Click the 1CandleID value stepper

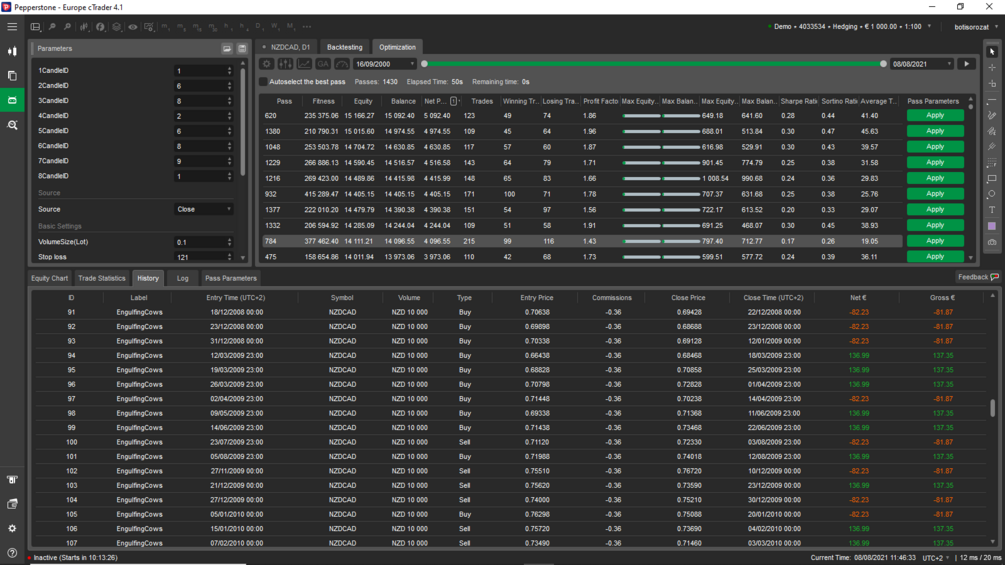tap(229, 70)
